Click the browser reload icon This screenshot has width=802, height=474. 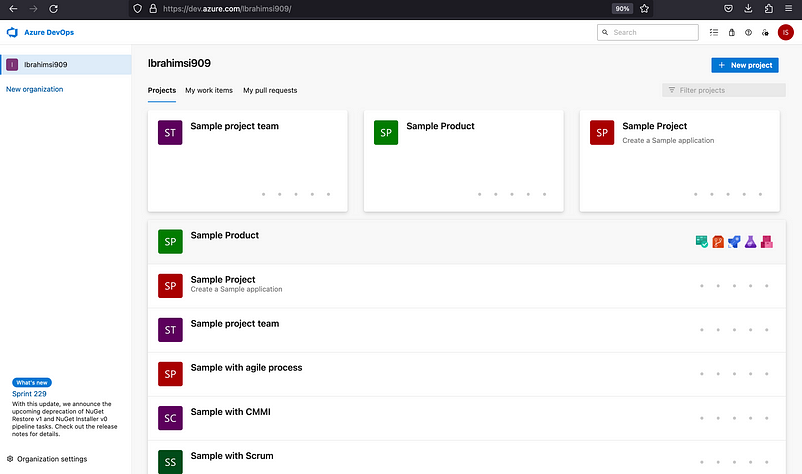coord(53,9)
